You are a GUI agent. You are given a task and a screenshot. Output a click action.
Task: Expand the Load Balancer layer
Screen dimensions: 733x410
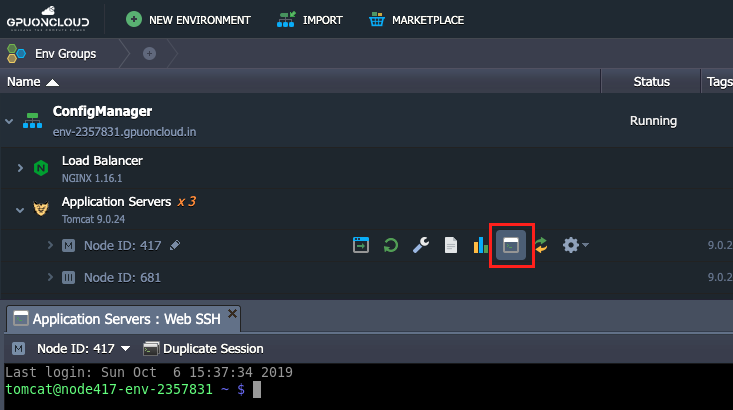pyautogui.click(x=19, y=168)
